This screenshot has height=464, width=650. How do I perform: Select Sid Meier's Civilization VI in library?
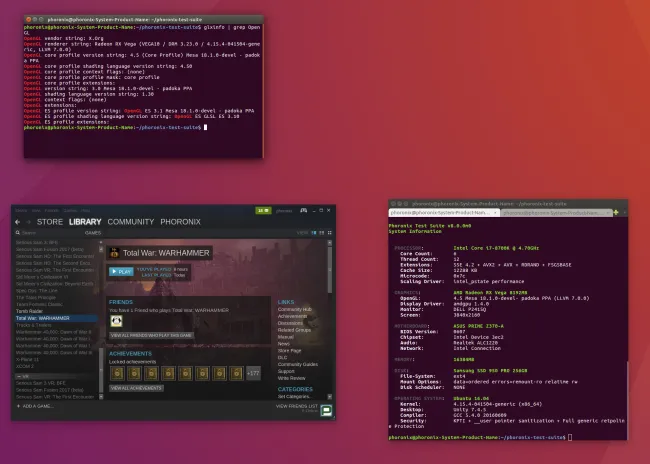pyautogui.click(x=42, y=277)
